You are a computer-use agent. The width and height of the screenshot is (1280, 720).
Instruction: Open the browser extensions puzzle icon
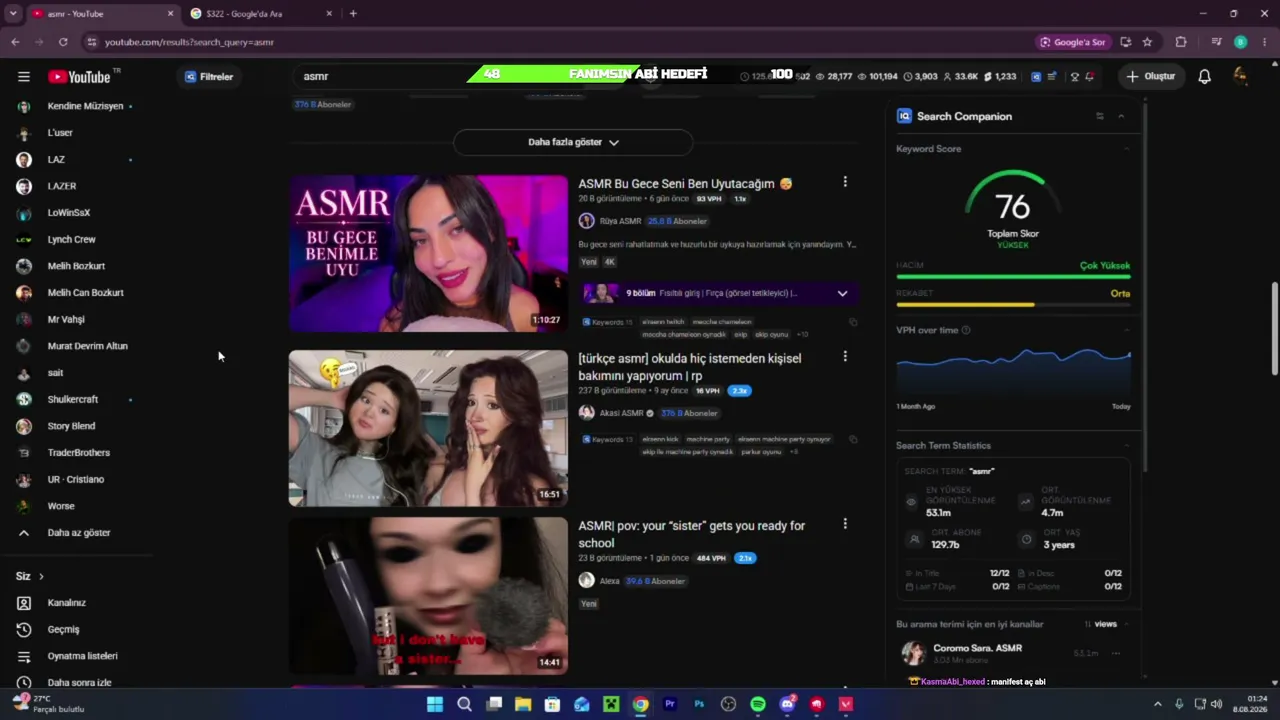(1181, 42)
